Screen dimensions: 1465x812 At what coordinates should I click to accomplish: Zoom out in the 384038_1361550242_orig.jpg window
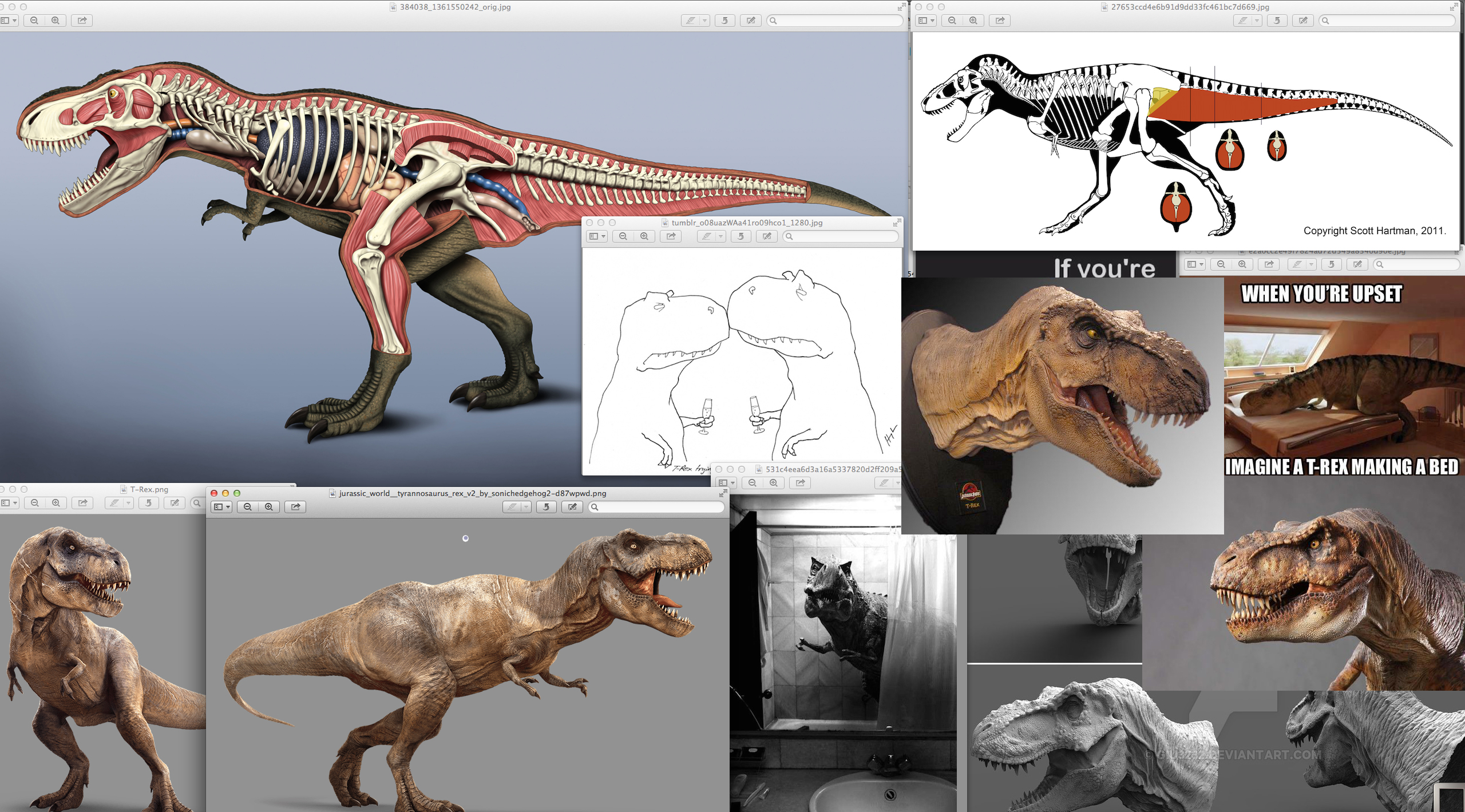coord(34,21)
